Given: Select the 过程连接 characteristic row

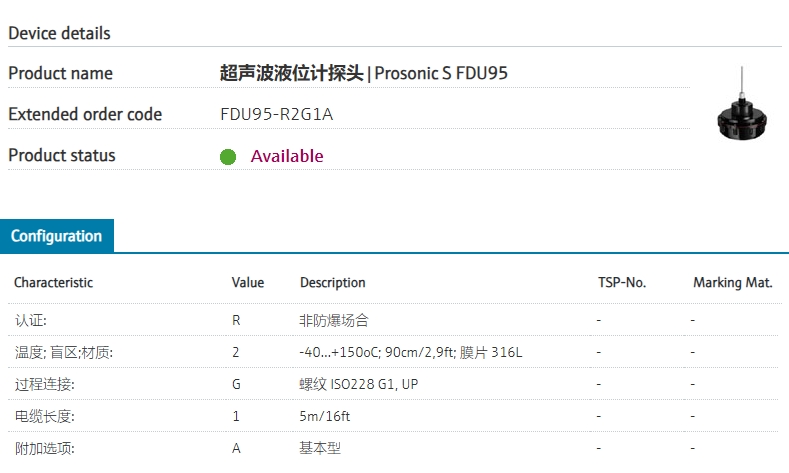Looking at the screenshot, I should (x=393, y=384).
